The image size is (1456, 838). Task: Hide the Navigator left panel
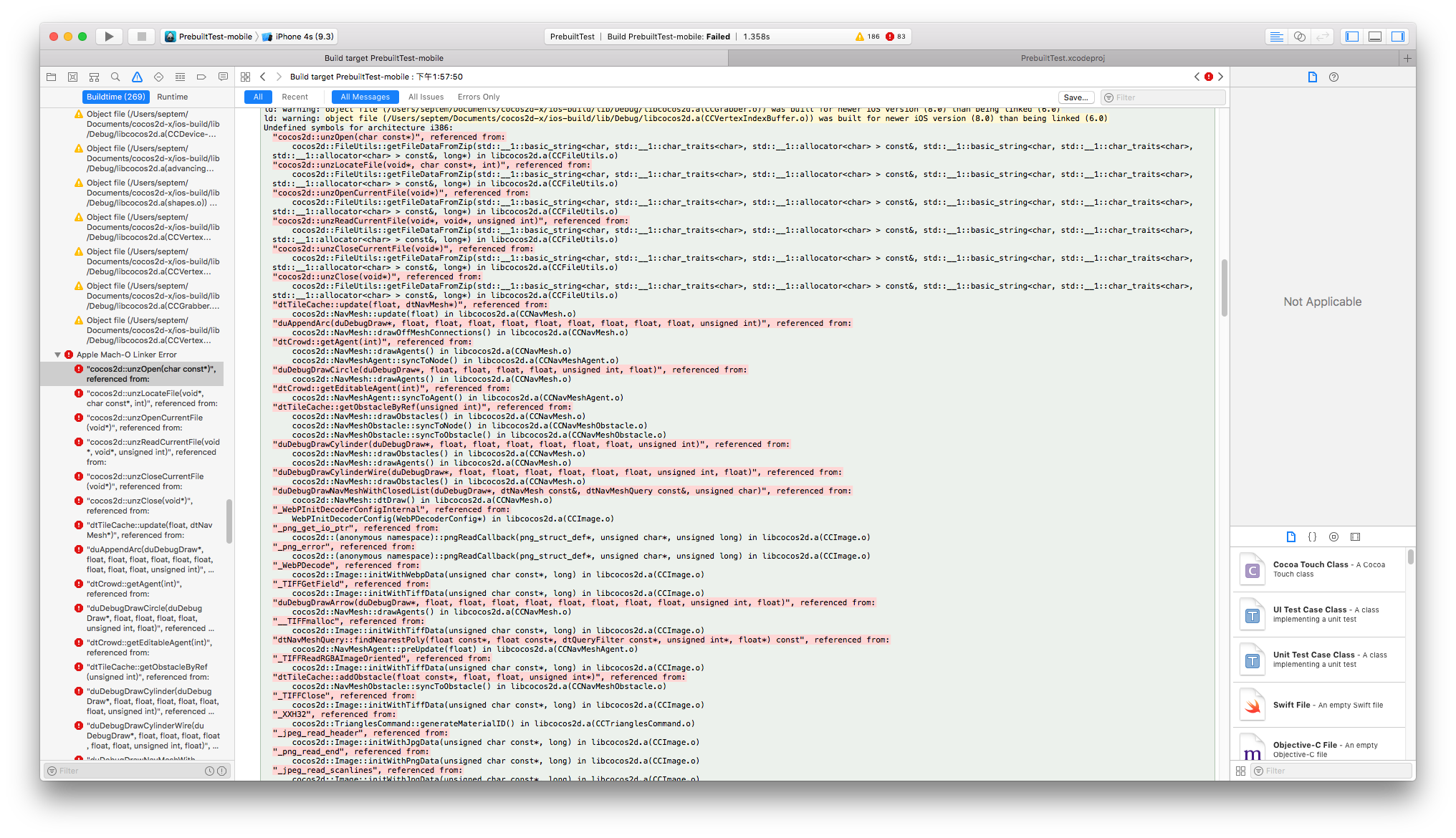(1351, 37)
